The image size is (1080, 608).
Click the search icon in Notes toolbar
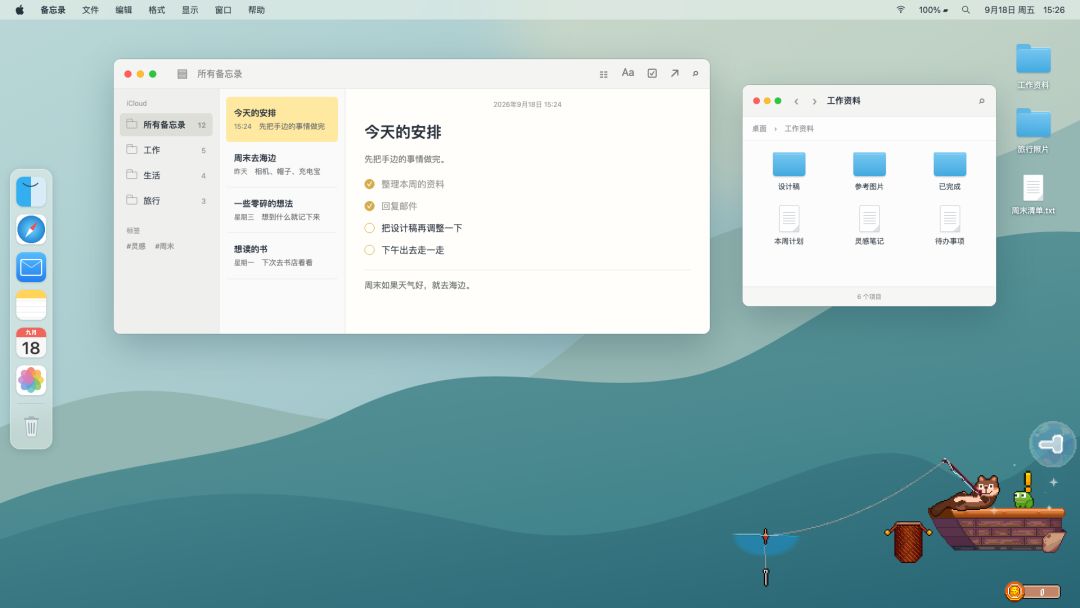pos(696,73)
